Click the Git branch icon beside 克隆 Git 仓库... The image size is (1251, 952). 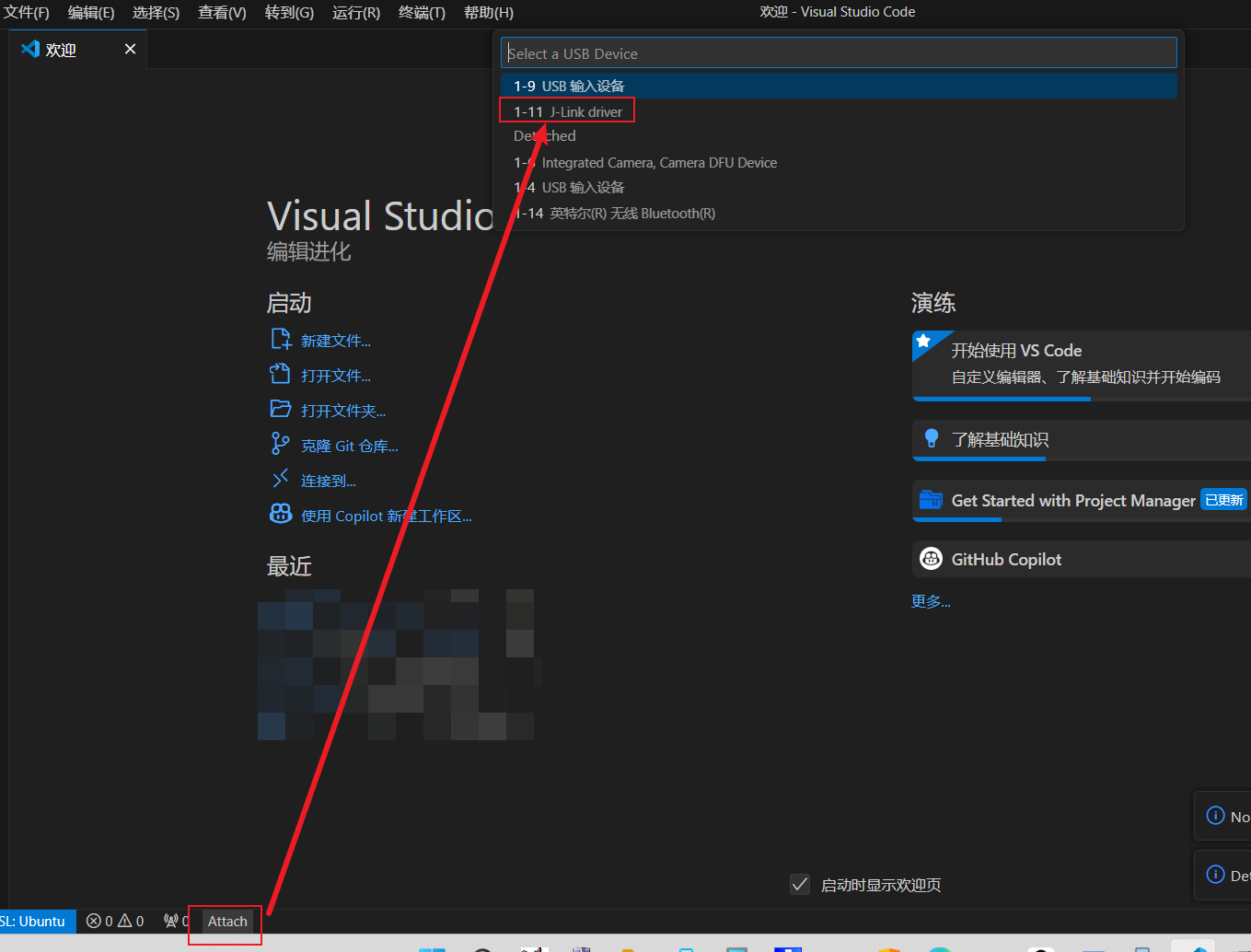[280, 445]
